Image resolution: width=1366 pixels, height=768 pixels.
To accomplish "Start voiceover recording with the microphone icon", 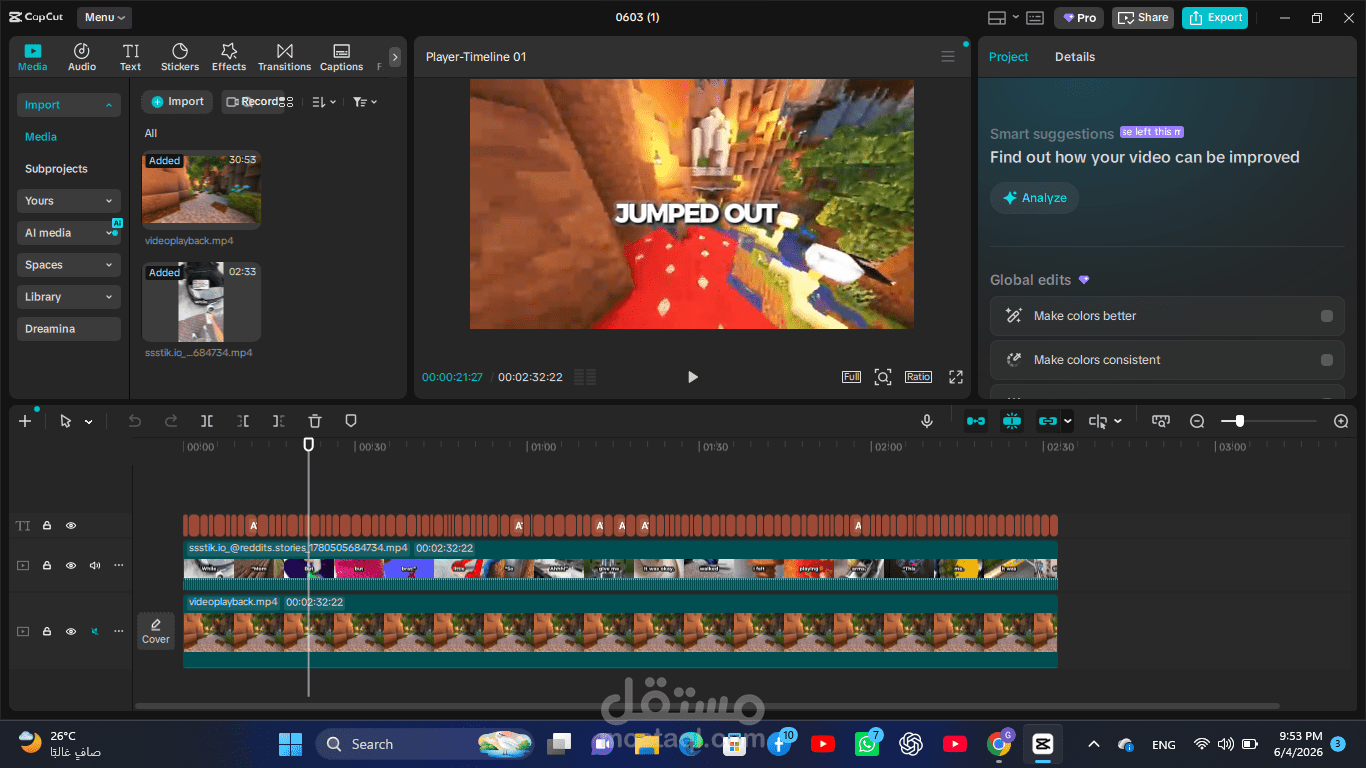I will pyautogui.click(x=927, y=421).
